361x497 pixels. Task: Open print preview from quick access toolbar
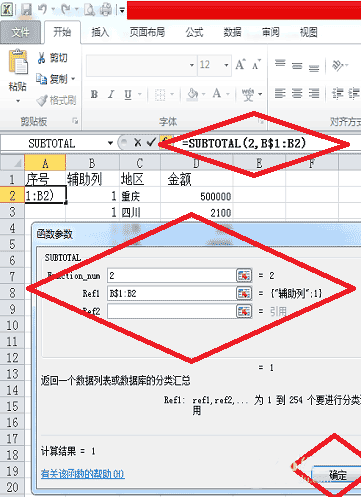pyautogui.click(x=89, y=10)
